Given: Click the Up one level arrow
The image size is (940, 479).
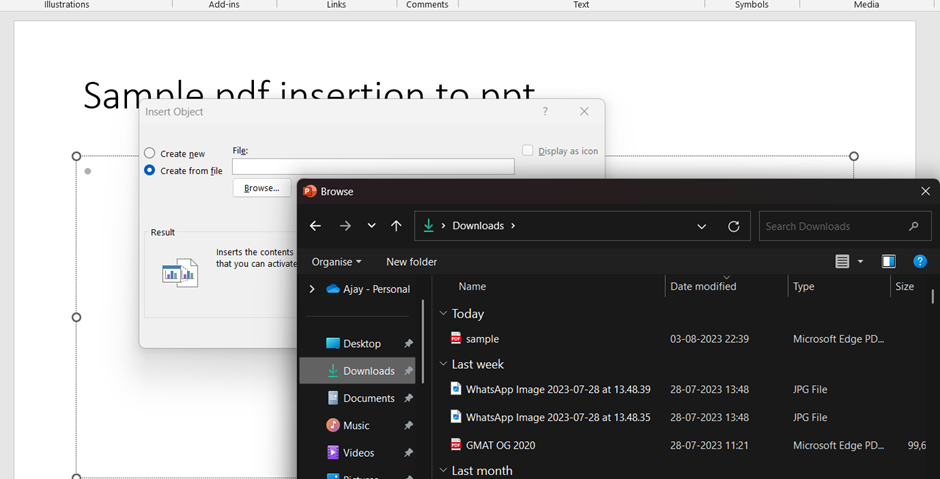Looking at the screenshot, I should pos(396,226).
